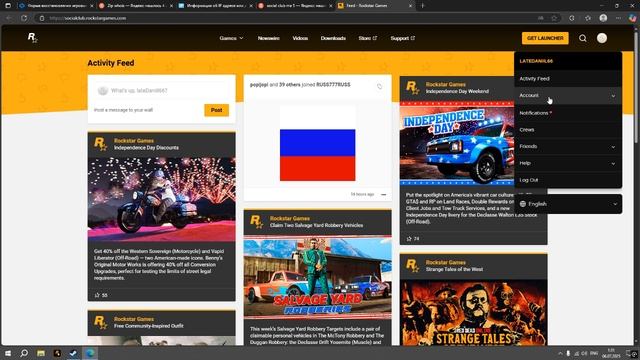This screenshot has width=640, height=360.
Task: Select Log Out in the profile menu
Action: [x=568, y=180]
